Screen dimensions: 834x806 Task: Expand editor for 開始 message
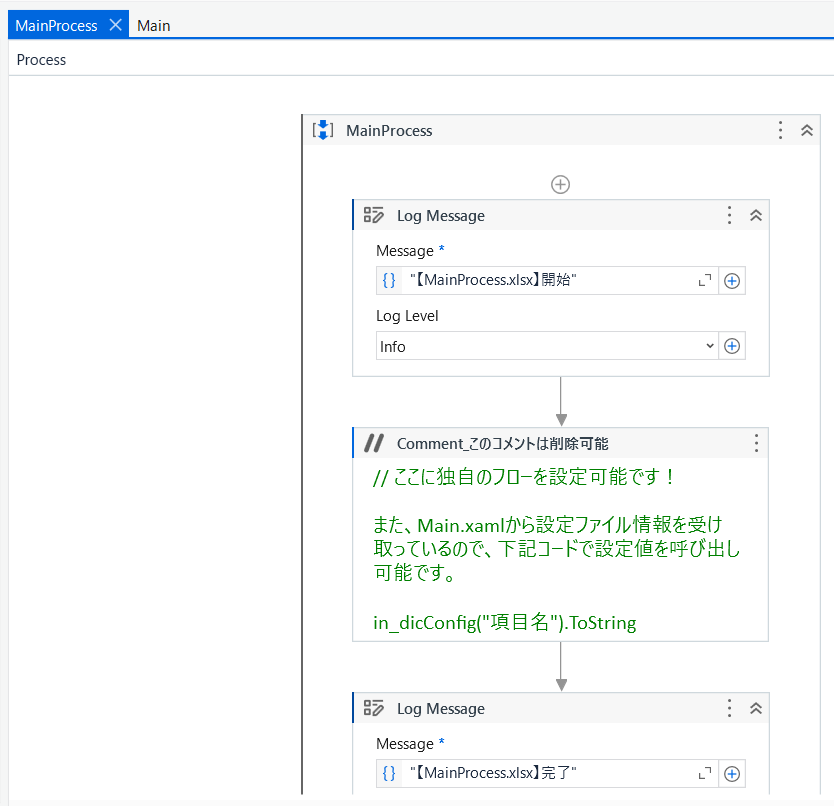pos(705,280)
